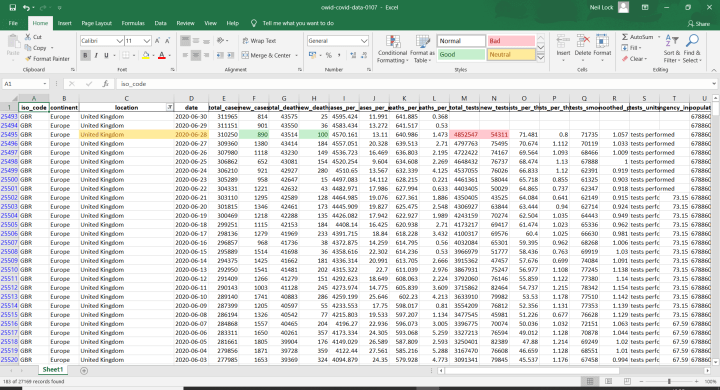Open the Font size dropdown

tap(146, 41)
